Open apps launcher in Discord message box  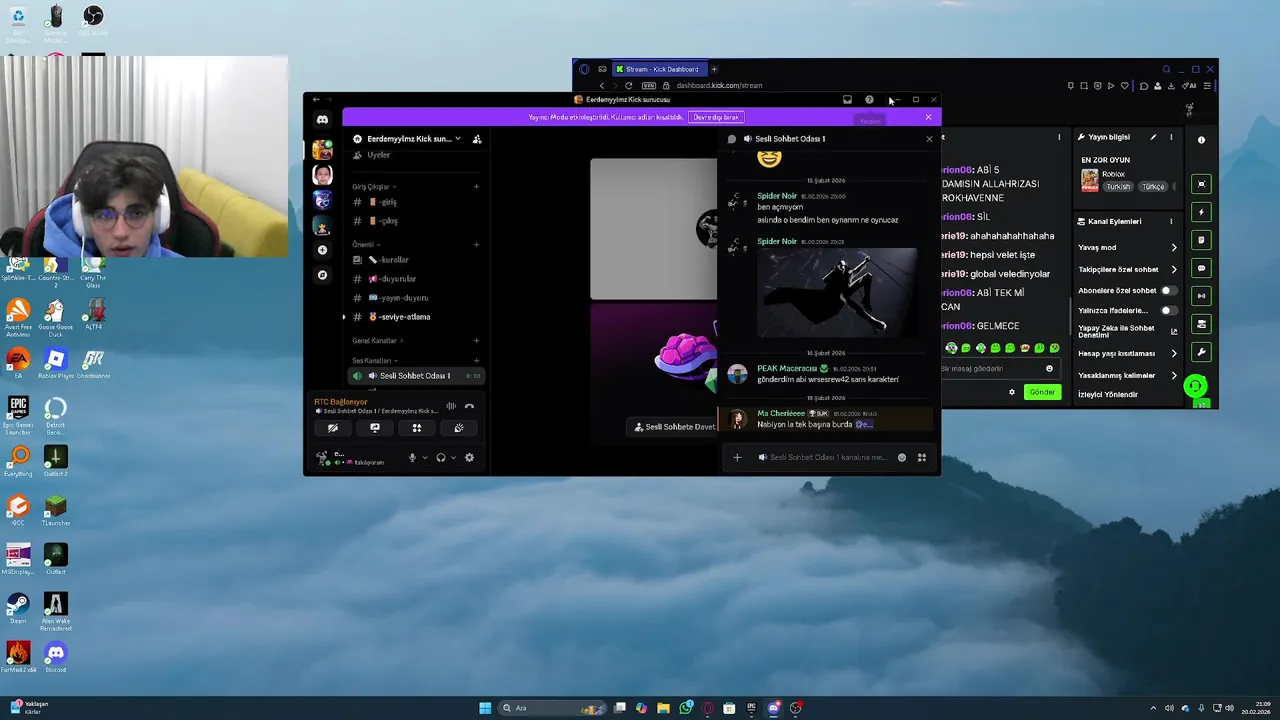coord(922,458)
